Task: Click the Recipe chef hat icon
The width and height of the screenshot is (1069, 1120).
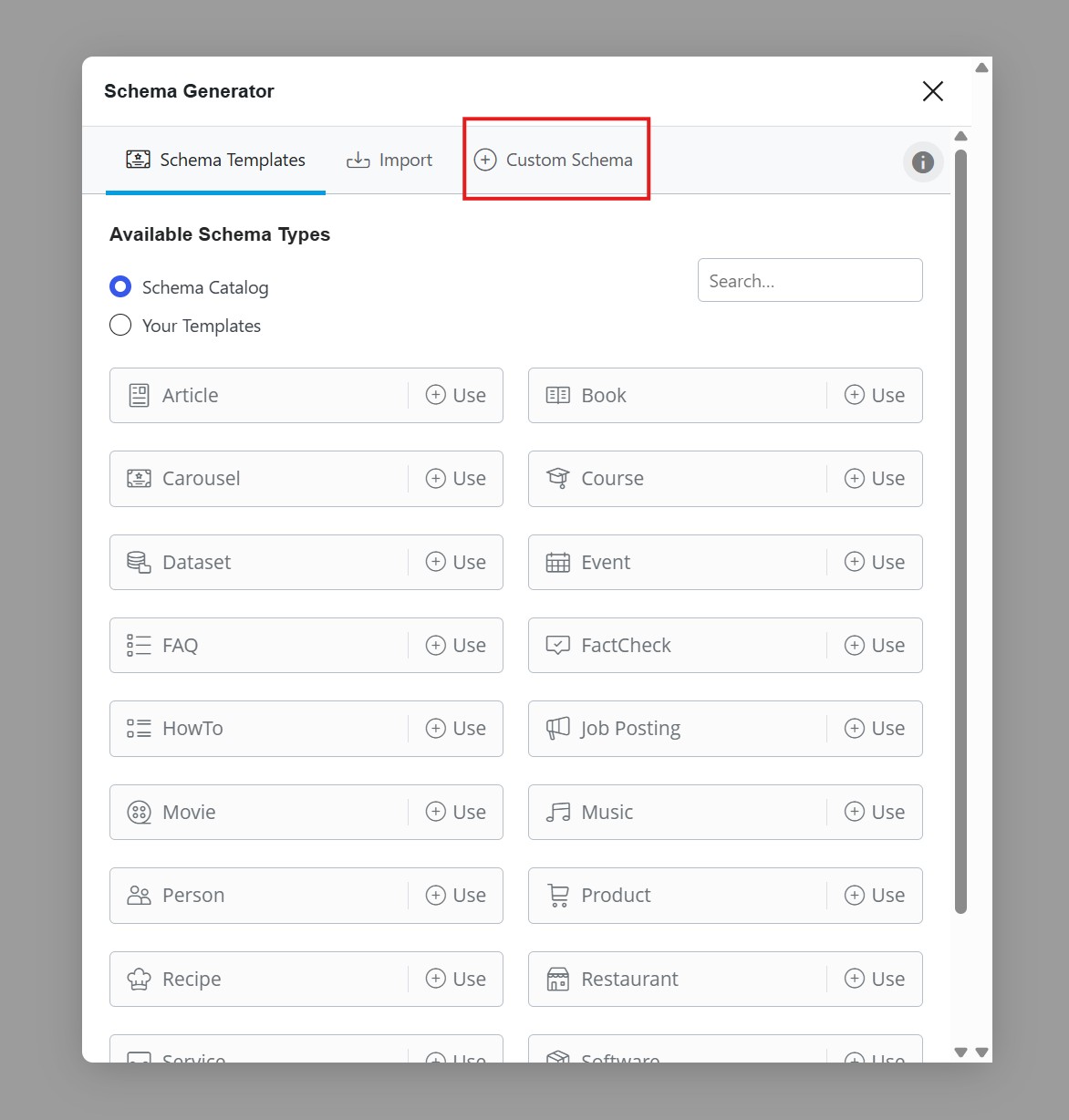Action: click(139, 980)
